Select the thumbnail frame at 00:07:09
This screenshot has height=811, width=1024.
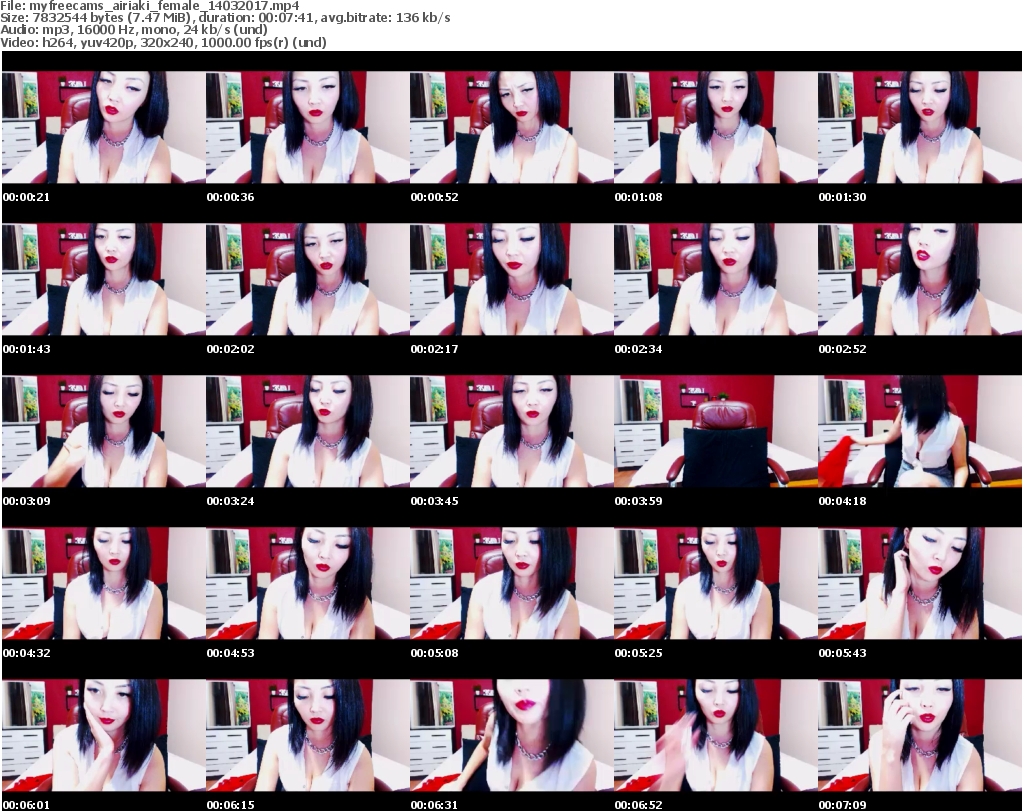[x=920, y=735]
